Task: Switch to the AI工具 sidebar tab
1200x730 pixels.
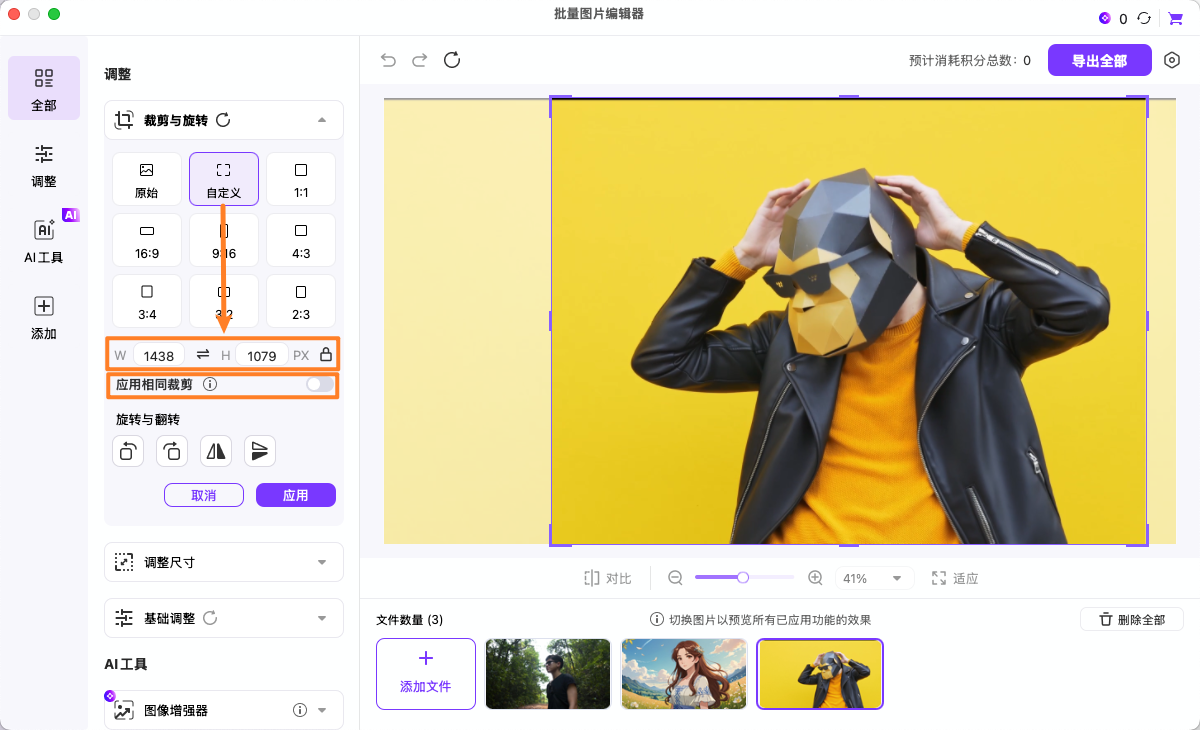Action: pos(44,240)
